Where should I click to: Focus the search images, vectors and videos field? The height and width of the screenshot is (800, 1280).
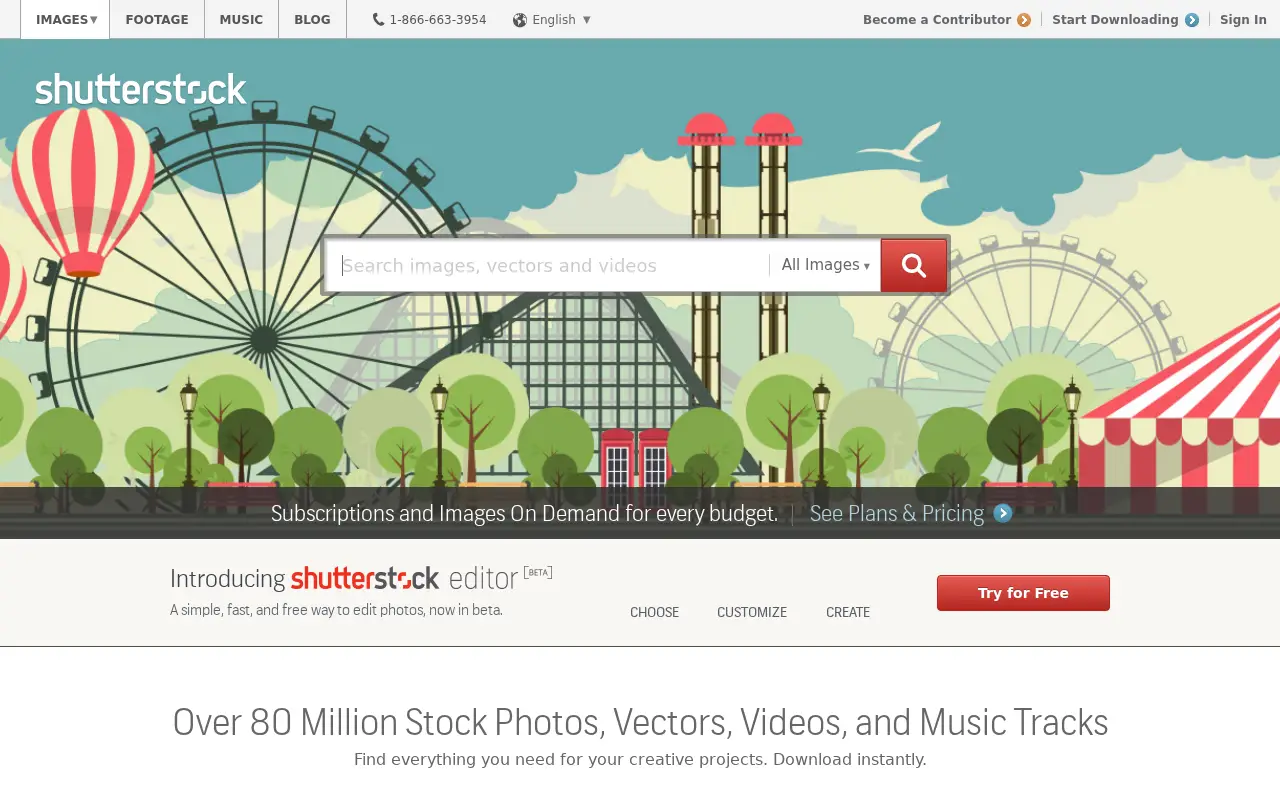click(x=547, y=265)
